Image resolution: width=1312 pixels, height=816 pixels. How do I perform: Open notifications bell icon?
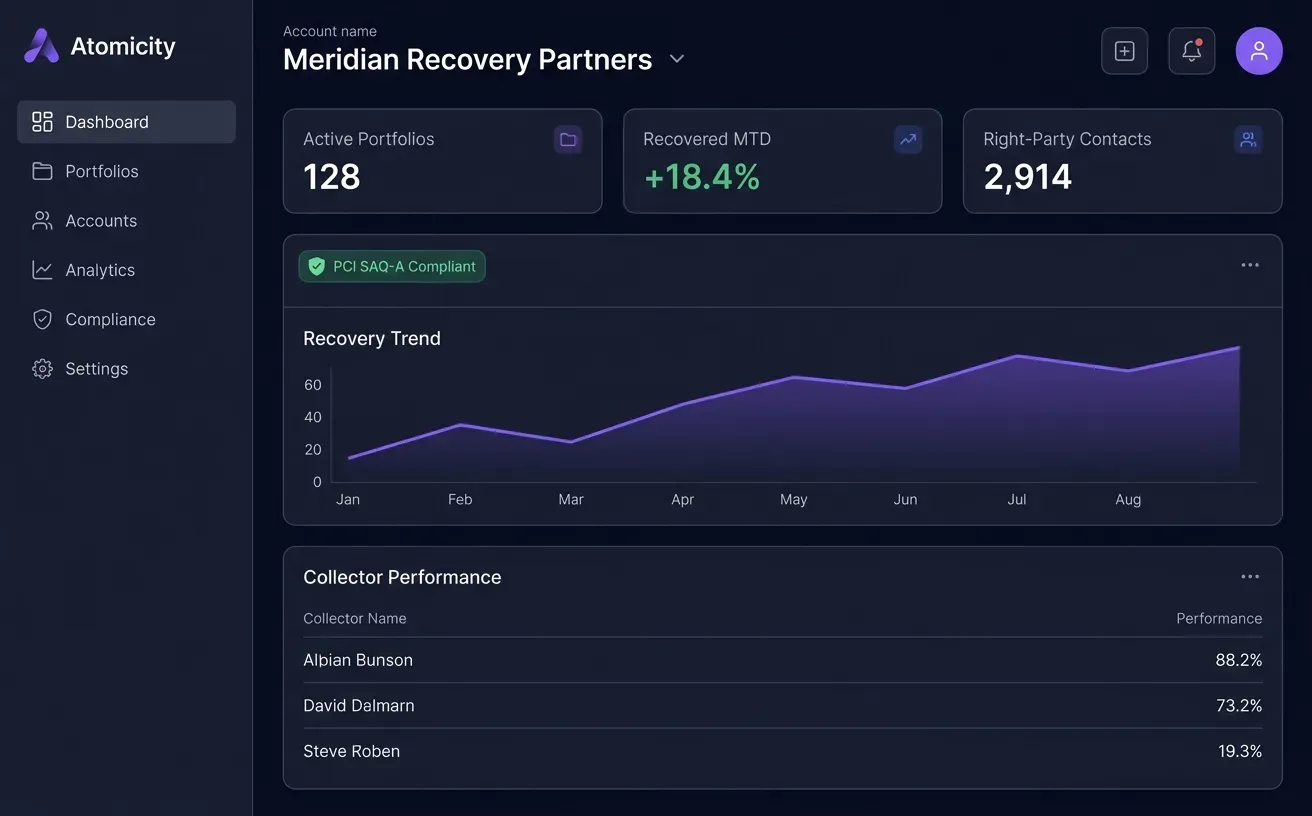[x=1192, y=51]
